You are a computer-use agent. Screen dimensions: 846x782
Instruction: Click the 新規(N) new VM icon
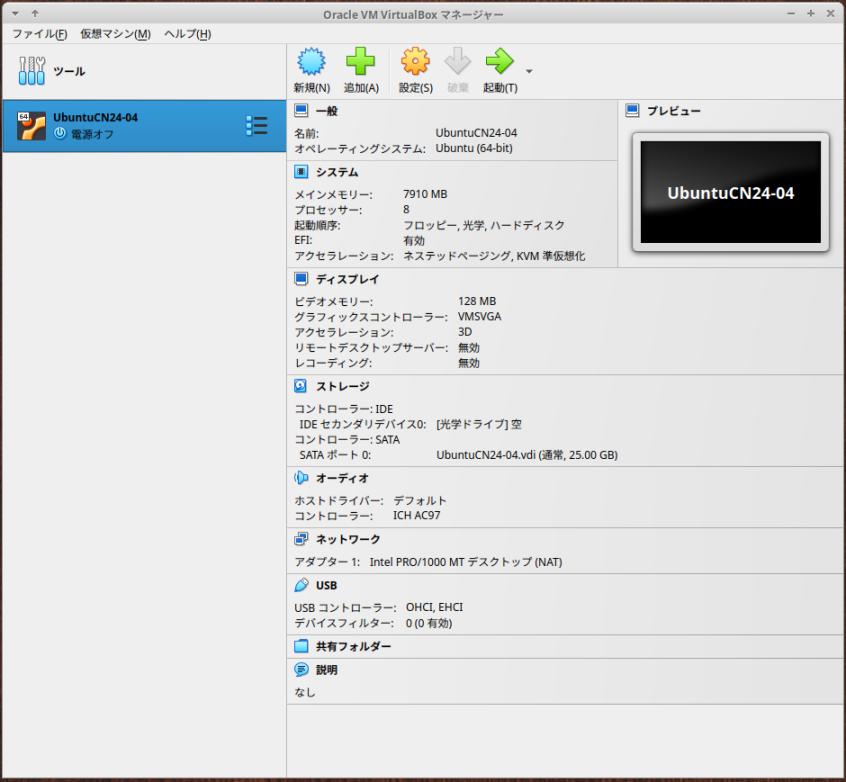[x=311, y=61]
